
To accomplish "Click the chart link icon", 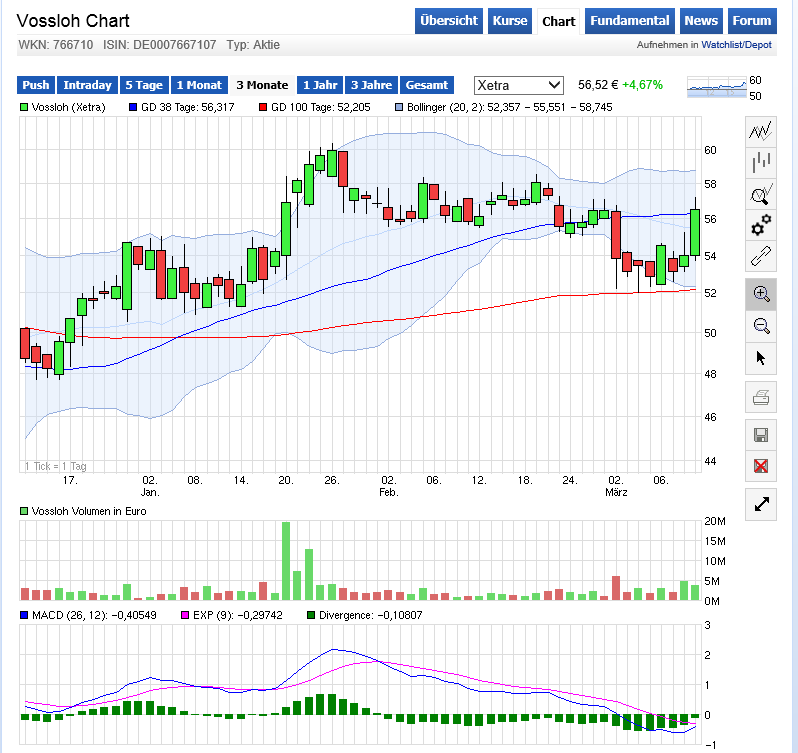I will (761, 256).
